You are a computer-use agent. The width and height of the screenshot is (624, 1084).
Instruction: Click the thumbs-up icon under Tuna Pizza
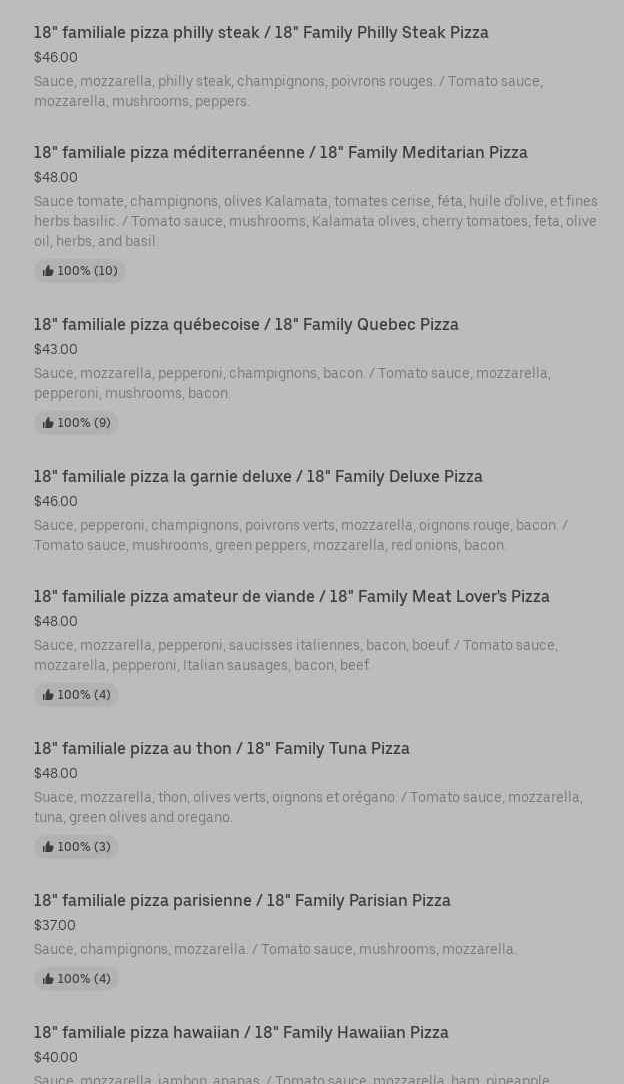point(48,847)
